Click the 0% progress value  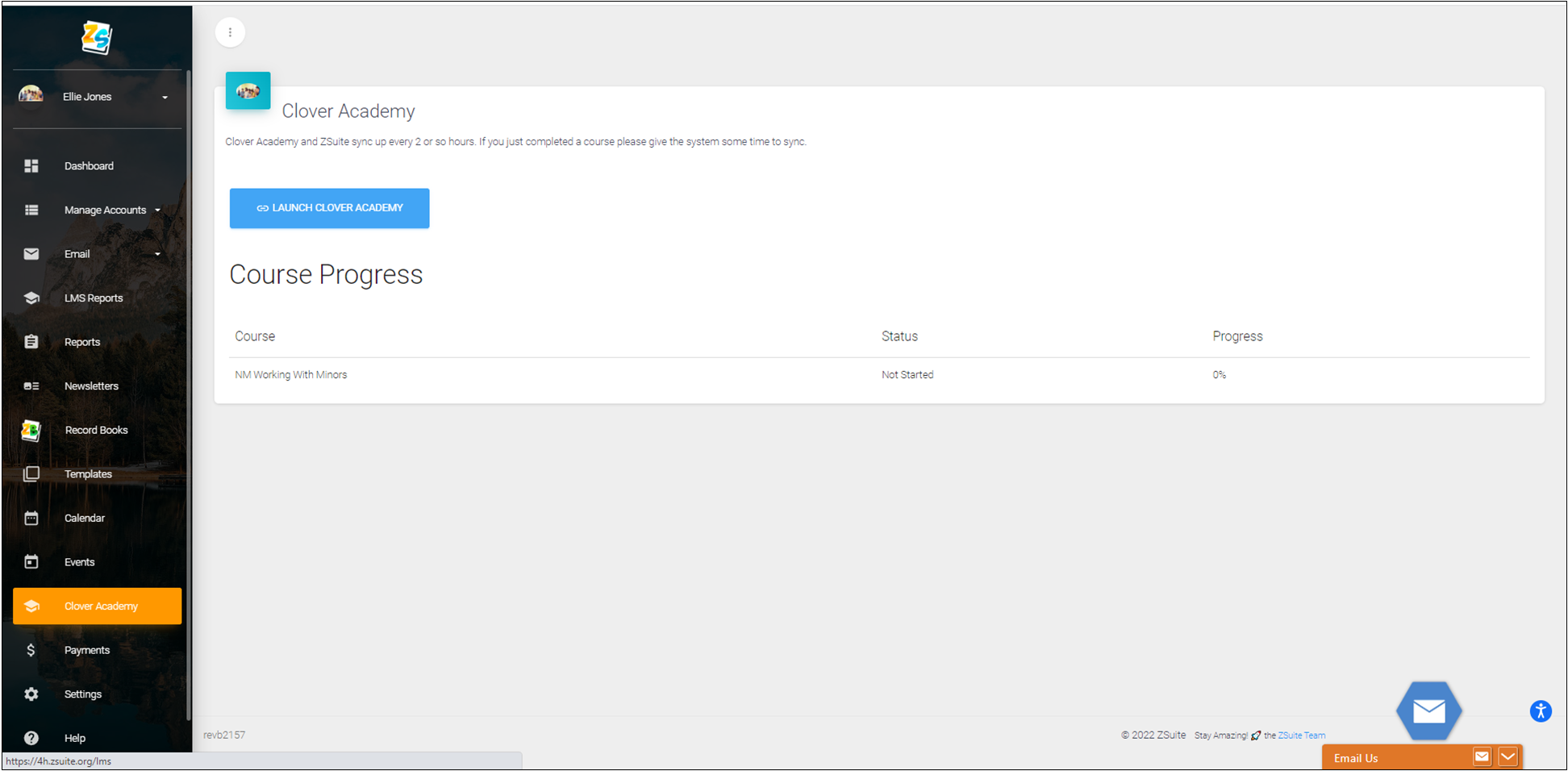(1219, 375)
